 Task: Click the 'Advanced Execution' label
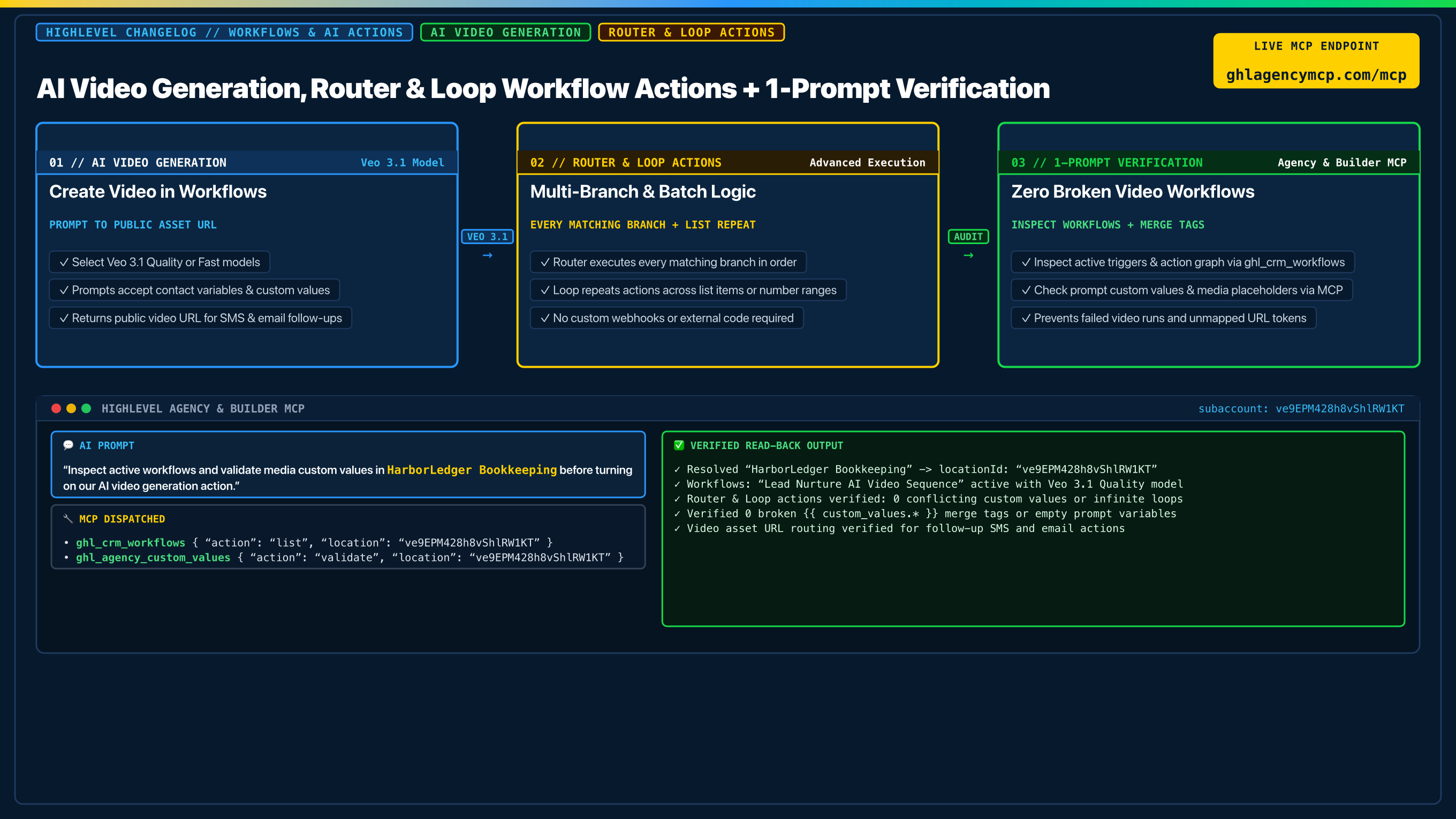tap(868, 163)
